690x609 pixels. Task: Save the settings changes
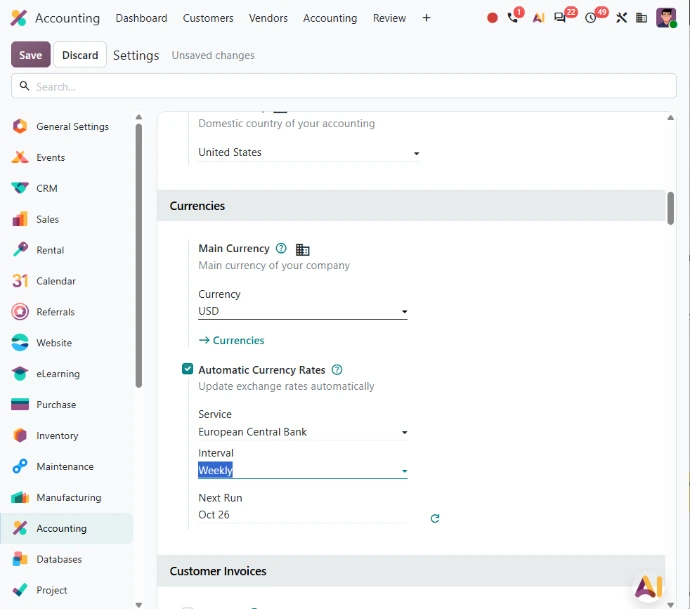(x=31, y=55)
